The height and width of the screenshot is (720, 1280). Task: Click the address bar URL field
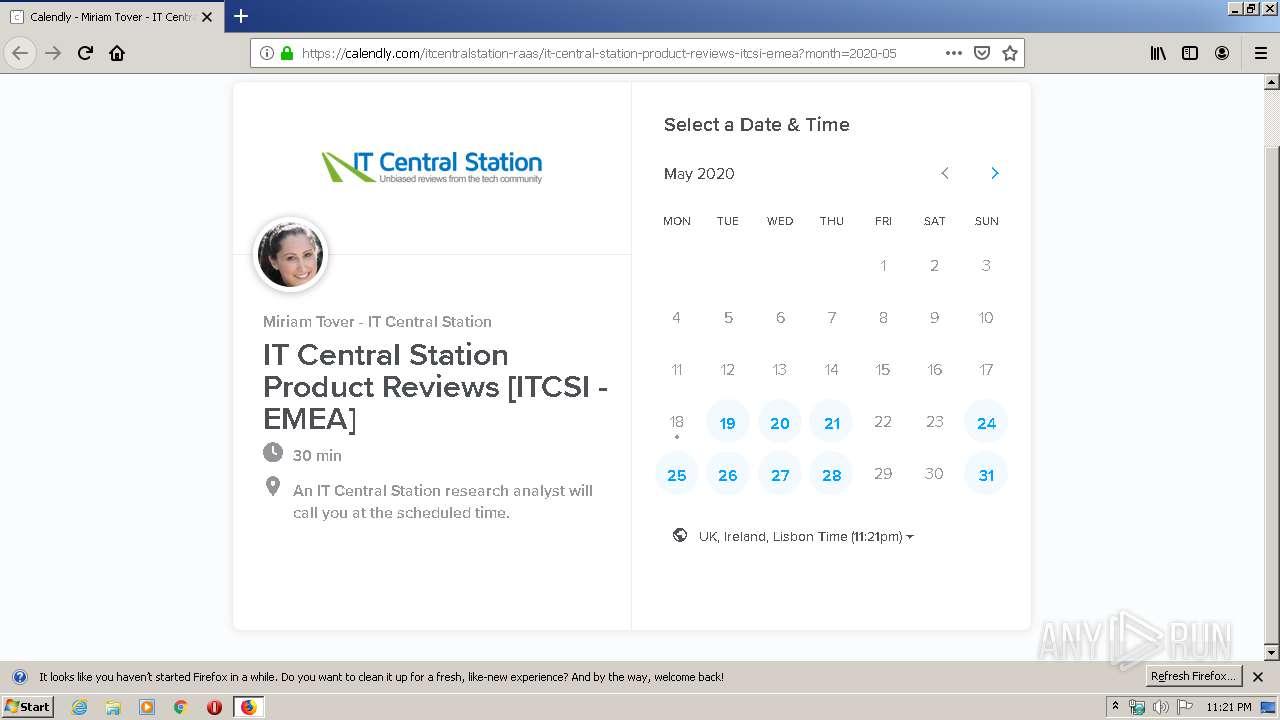(600, 53)
